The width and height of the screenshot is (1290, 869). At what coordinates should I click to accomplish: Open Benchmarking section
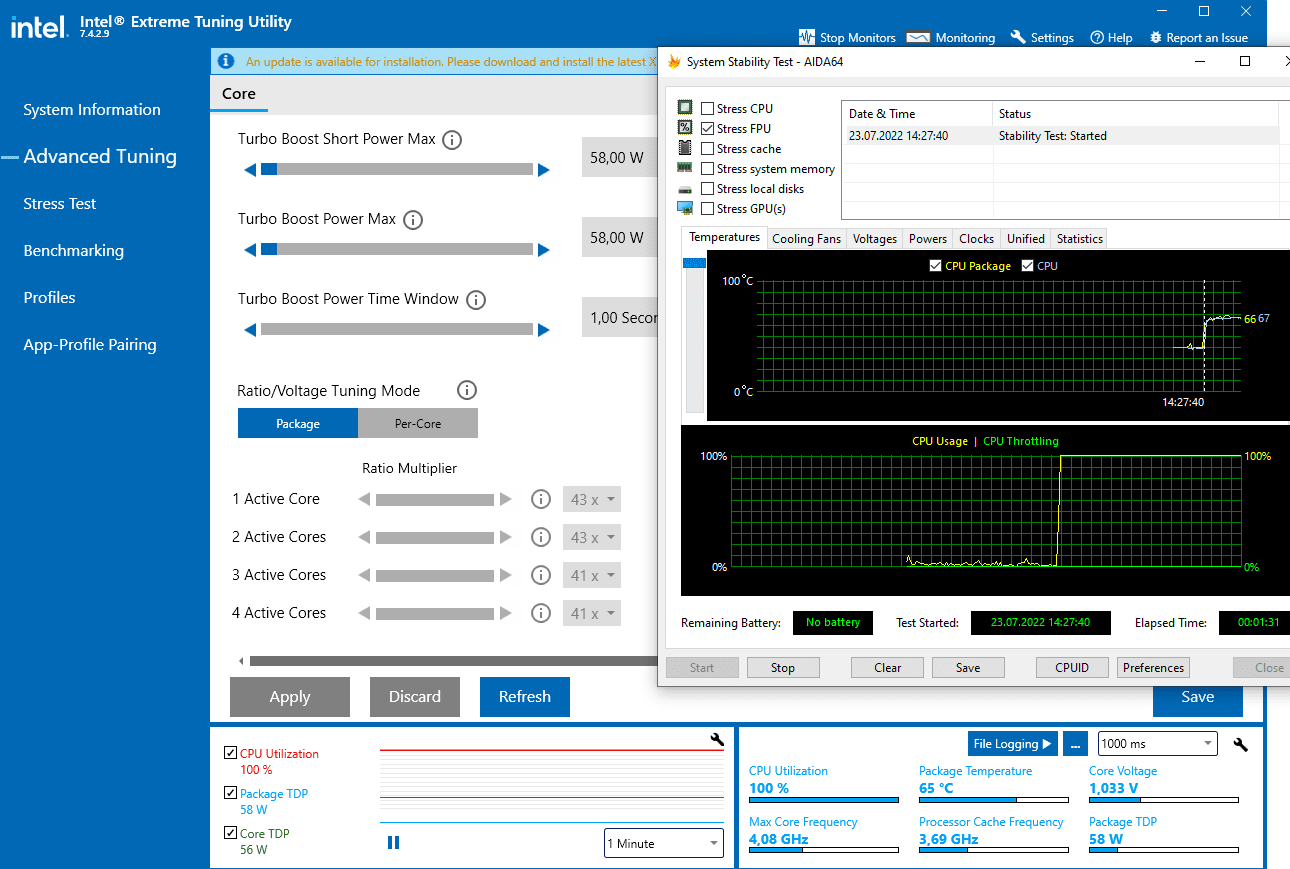[x=74, y=251]
